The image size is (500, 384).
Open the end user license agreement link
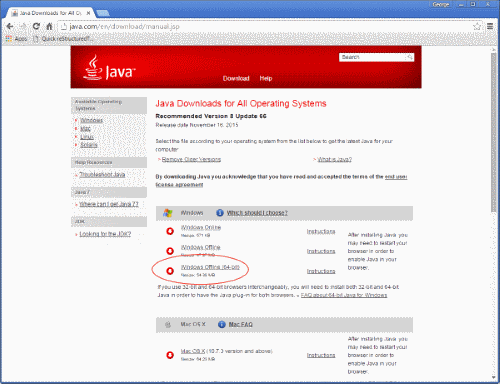tap(281, 180)
